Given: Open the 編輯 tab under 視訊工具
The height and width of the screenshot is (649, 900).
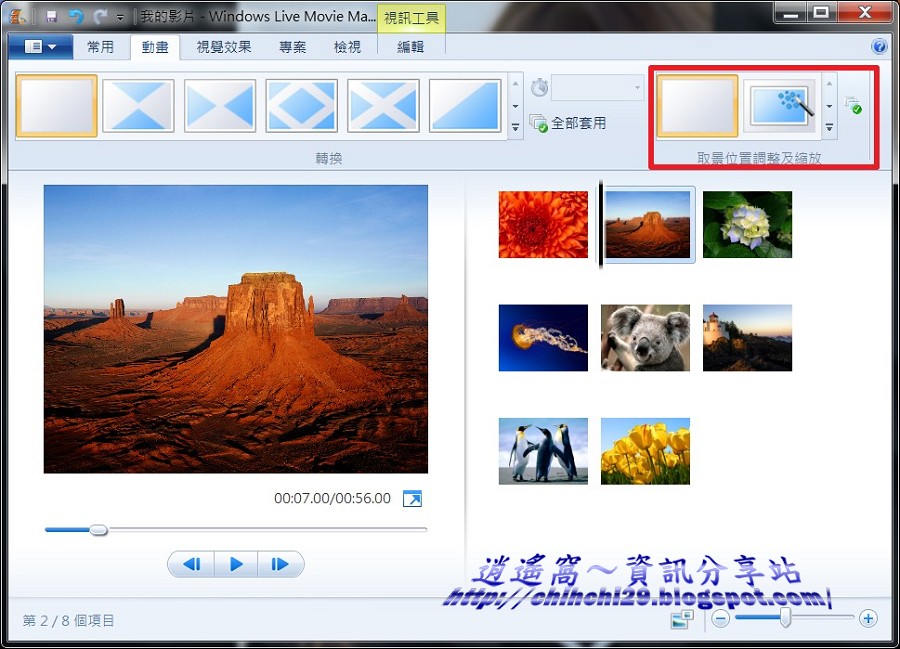Looking at the screenshot, I should pos(411,47).
